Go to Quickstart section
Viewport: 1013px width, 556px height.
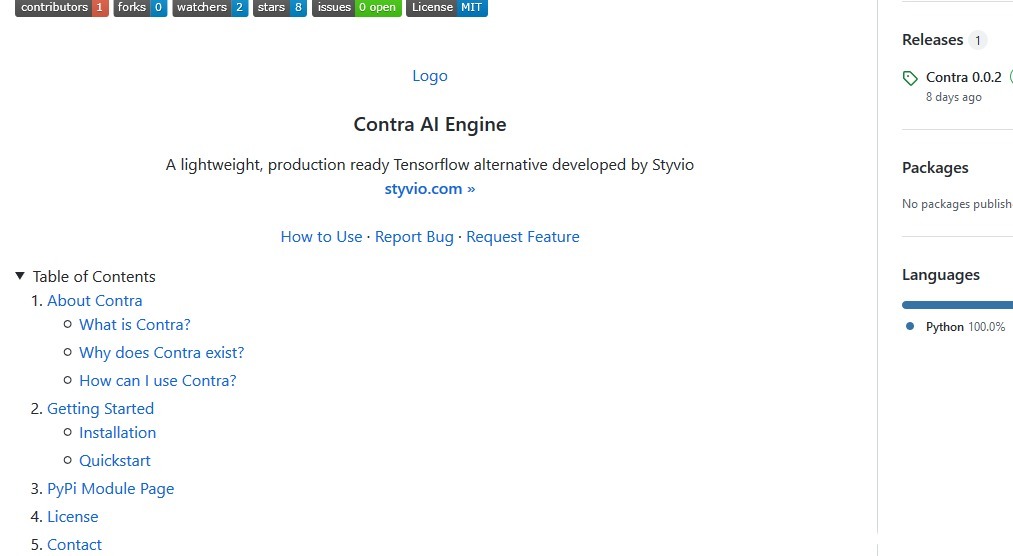coord(114,460)
